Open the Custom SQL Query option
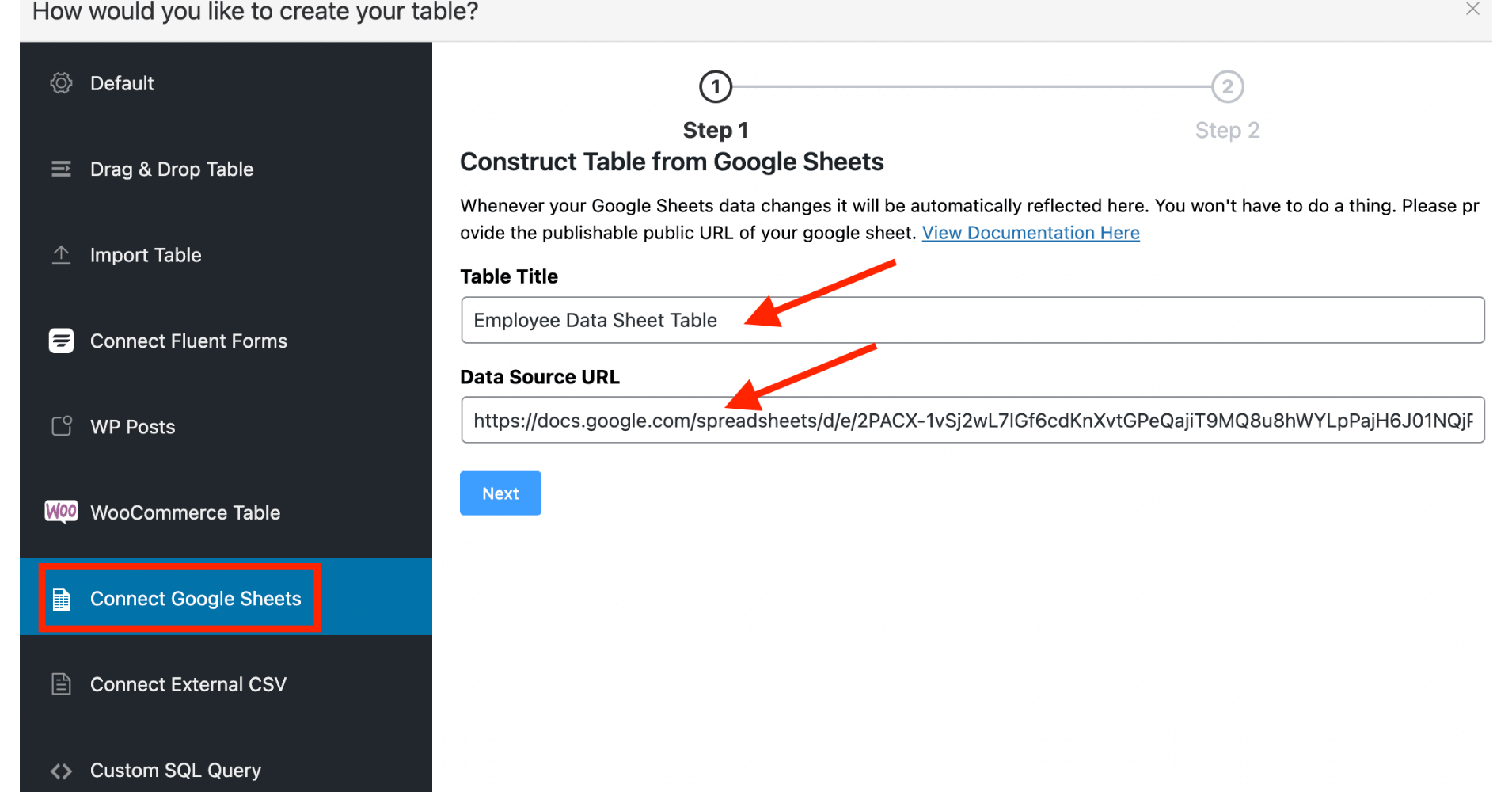The height and width of the screenshot is (792, 1512). 176,770
